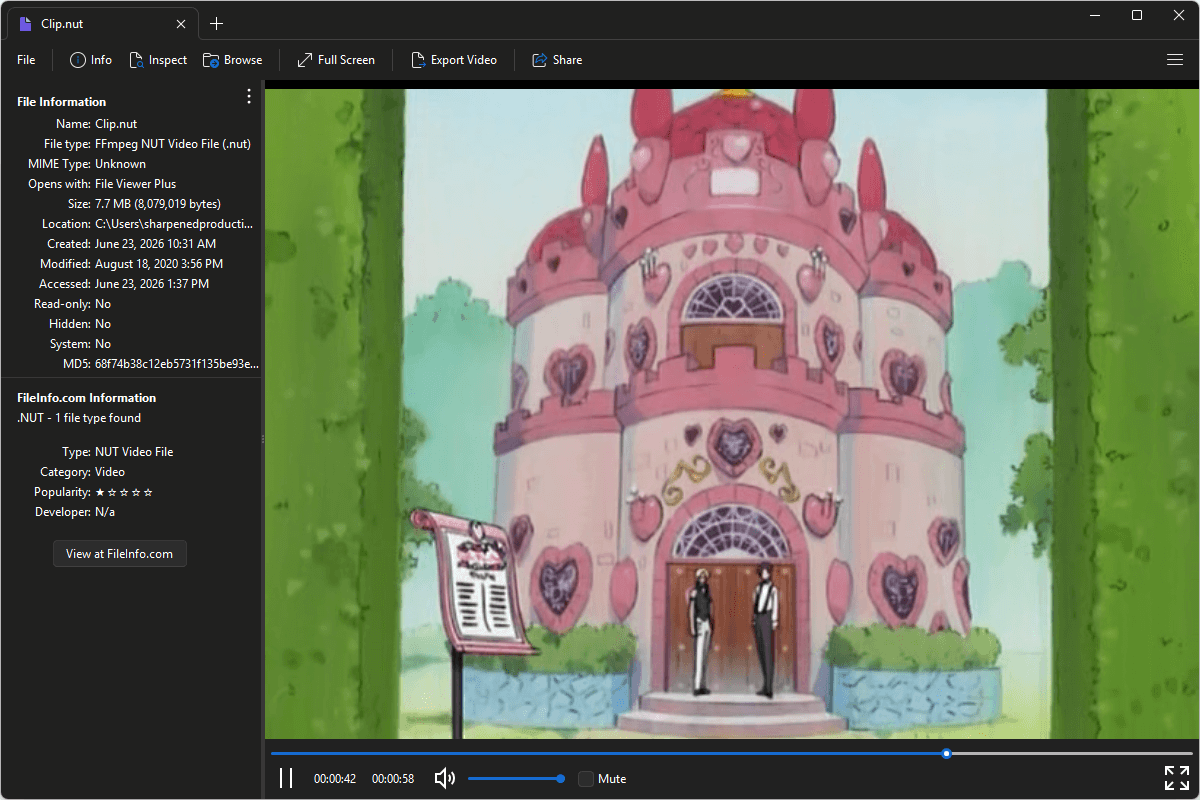
Task: Click the Type value NUT Video File
Action: coord(134,452)
